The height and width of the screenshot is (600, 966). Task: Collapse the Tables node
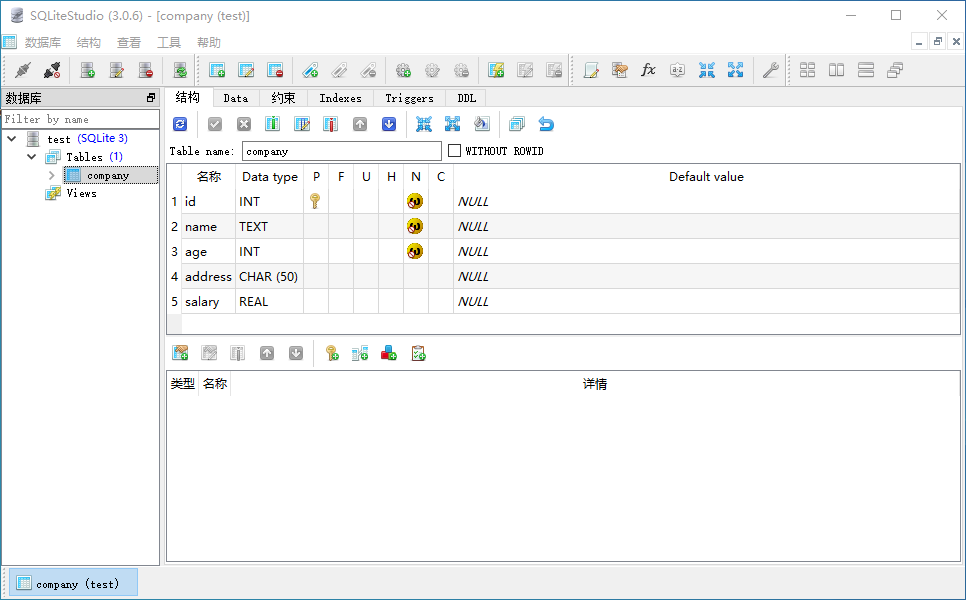tap(31, 157)
